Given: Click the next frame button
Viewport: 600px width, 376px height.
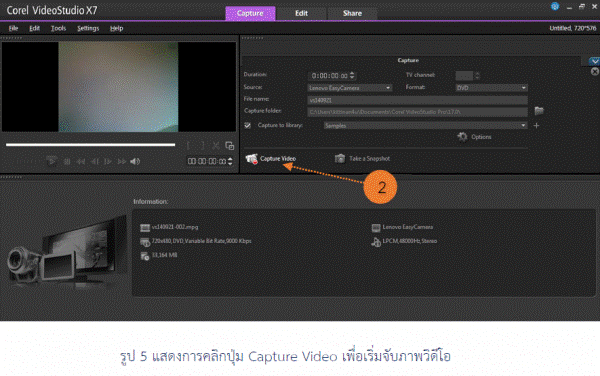Looking at the screenshot, I should click(x=108, y=161).
